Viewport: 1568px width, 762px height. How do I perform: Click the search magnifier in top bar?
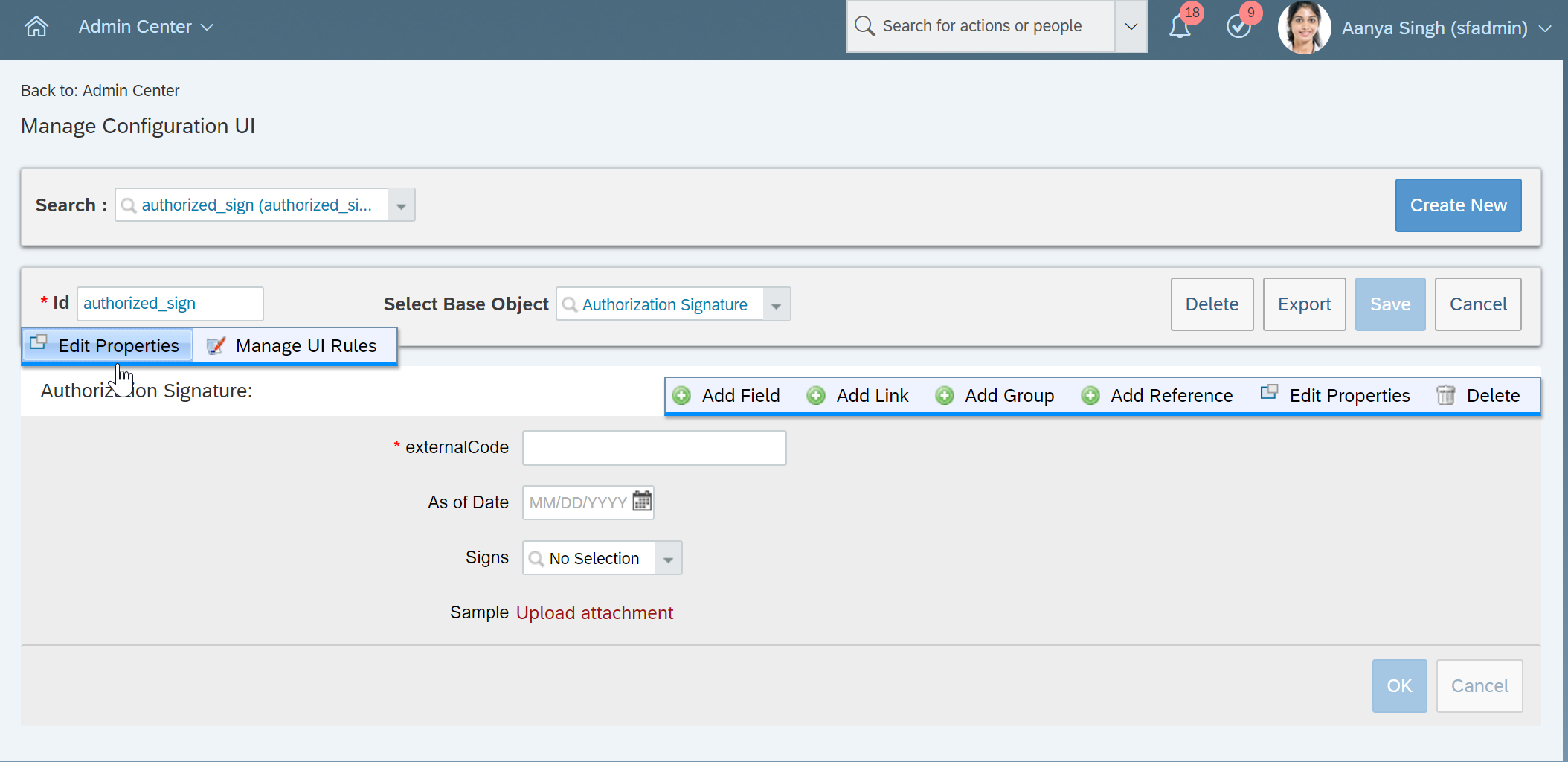(x=864, y=26)
